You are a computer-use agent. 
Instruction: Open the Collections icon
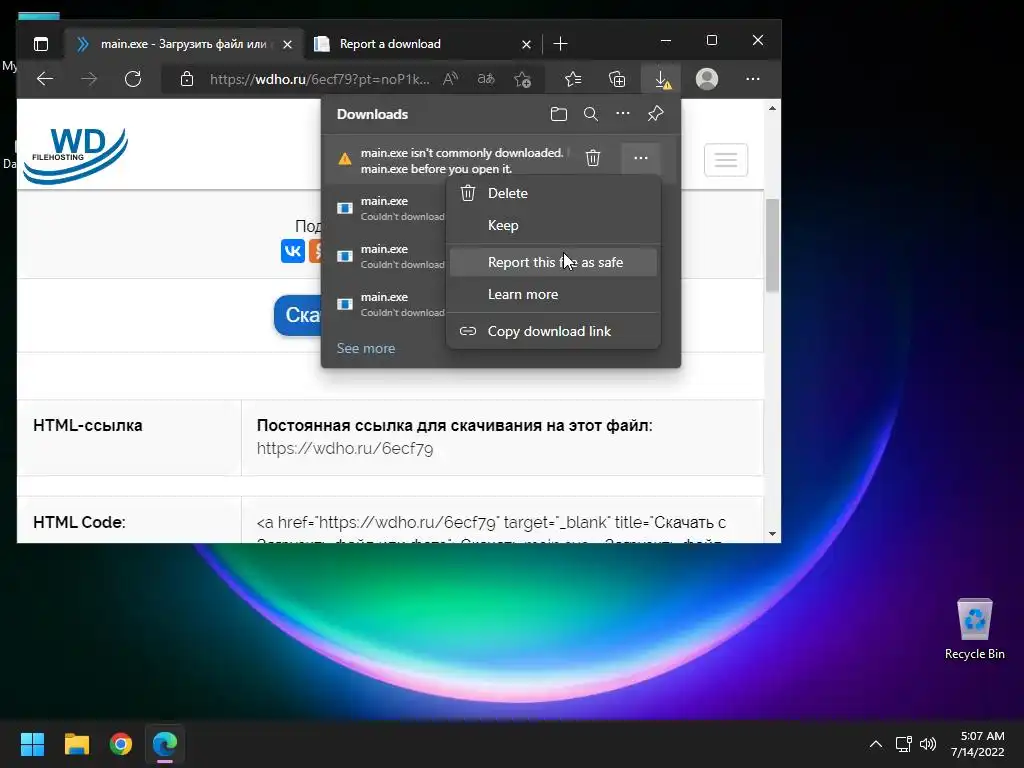617,79
